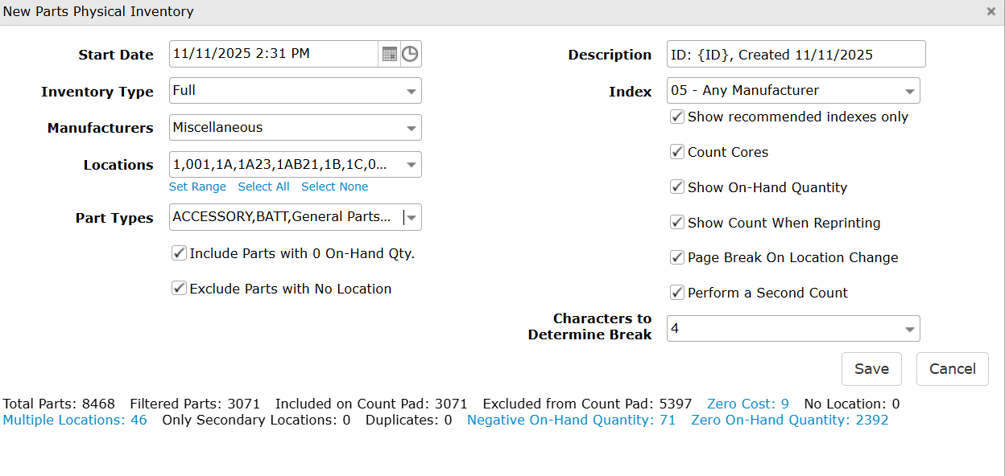Save the new physical inventory
The image size is (1005, 476).
coord(871,369)
